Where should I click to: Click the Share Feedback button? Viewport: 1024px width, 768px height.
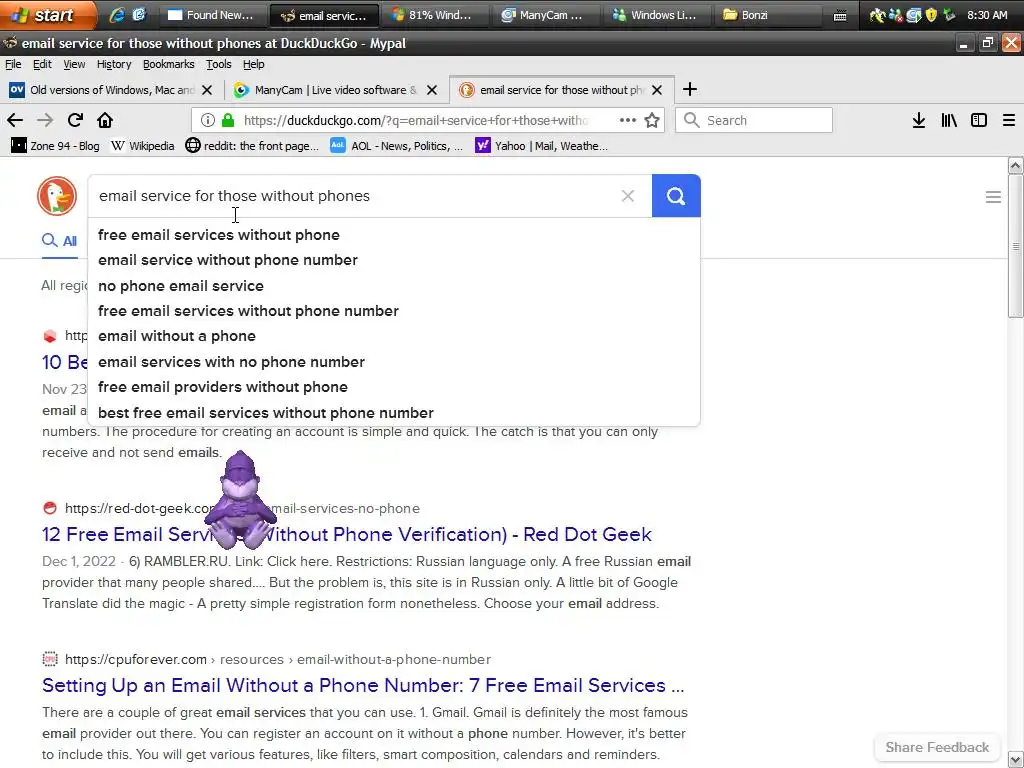tap(936, 747)
